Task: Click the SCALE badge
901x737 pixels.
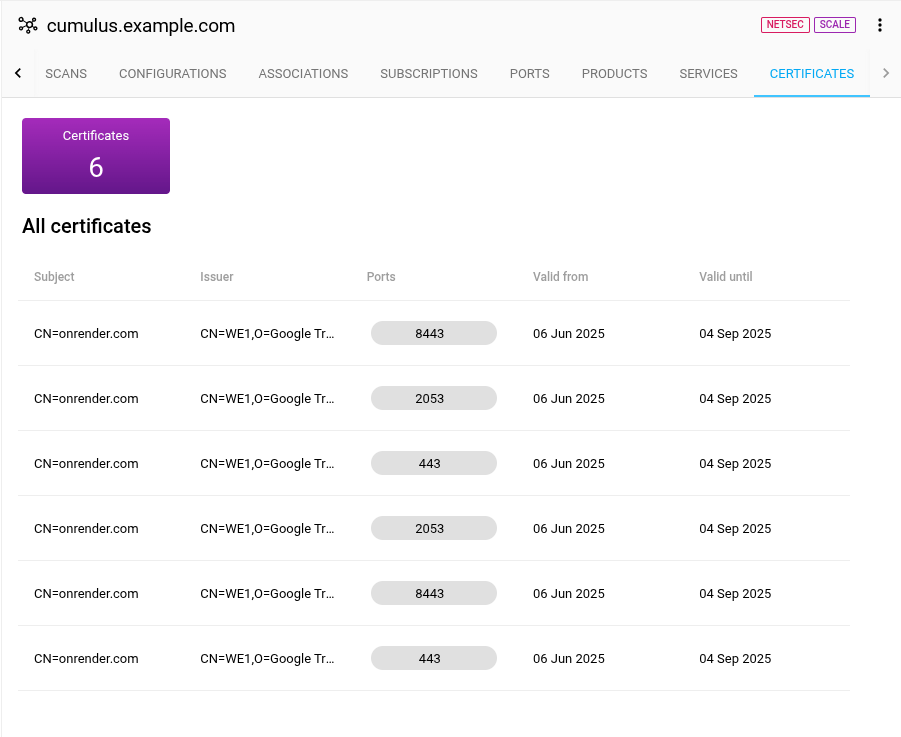Action: [x=833, y=24]
